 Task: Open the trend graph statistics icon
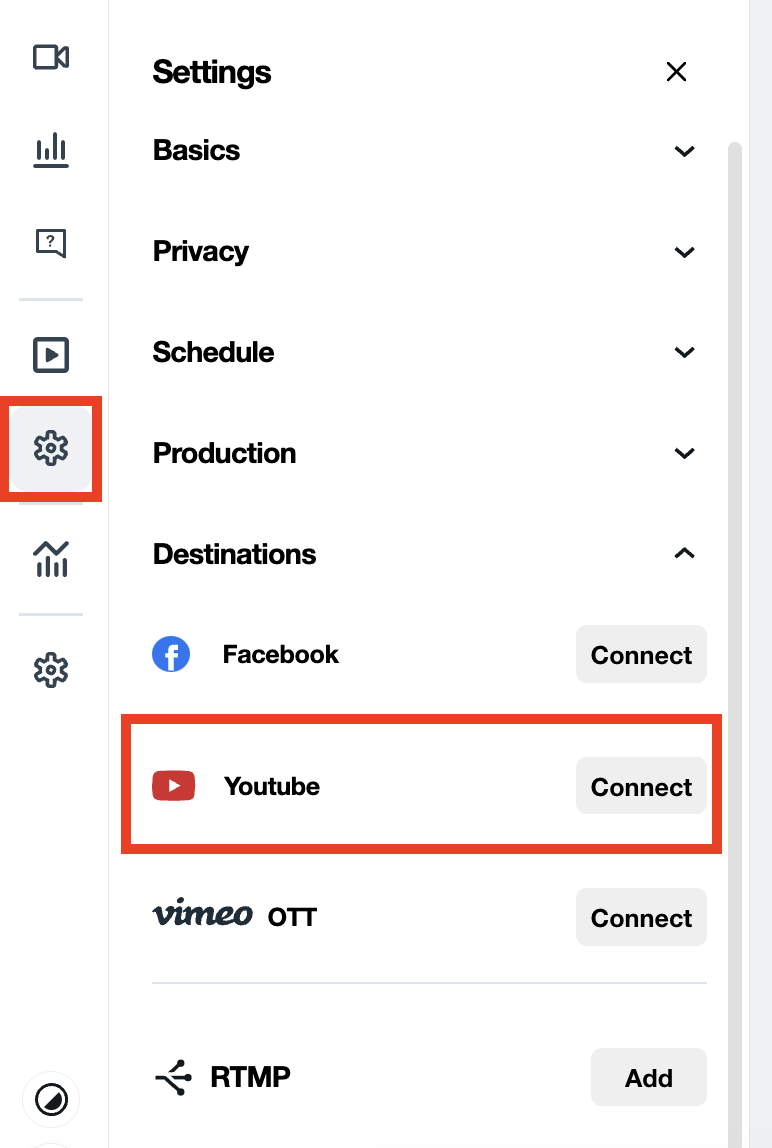point(51,558)
